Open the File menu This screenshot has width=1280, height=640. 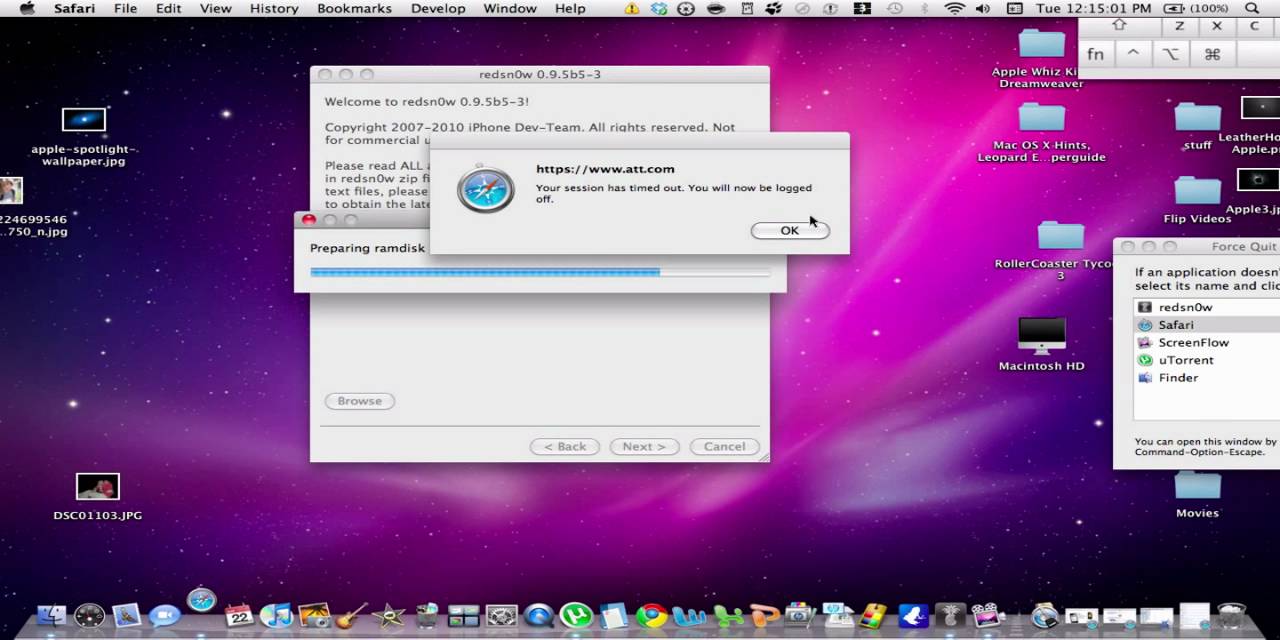click(125, 8)
